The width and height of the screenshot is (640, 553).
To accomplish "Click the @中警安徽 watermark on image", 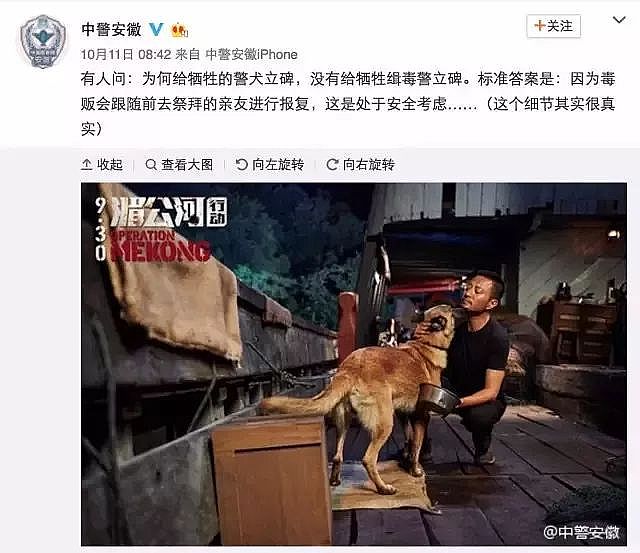I will (581, 532).
